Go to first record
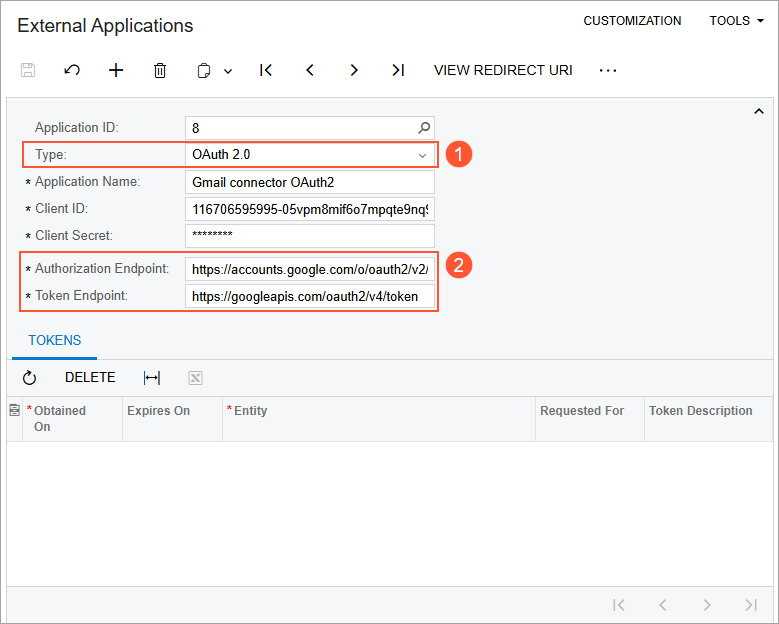 pos(266,70)
